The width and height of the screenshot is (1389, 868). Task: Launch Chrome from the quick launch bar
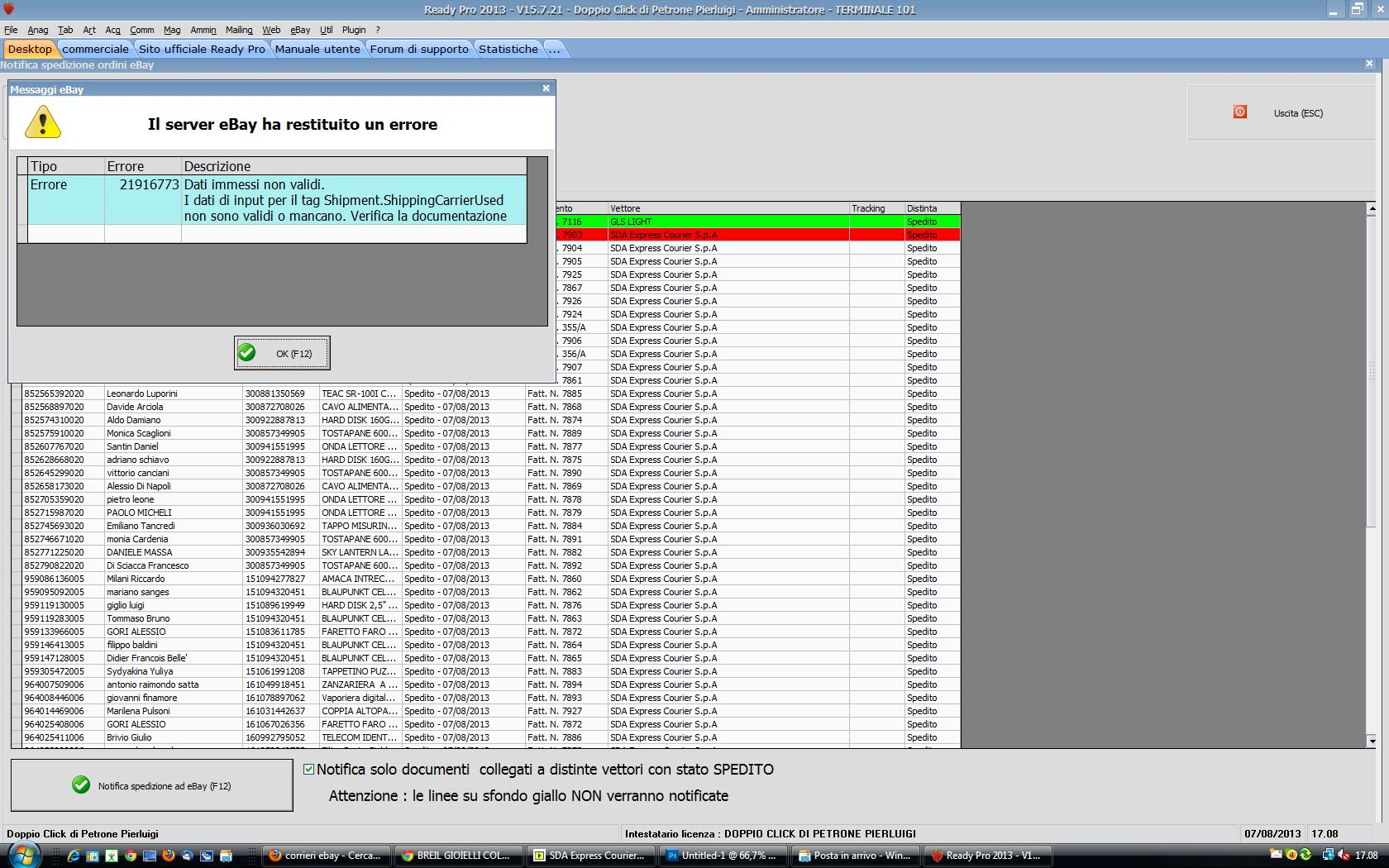coord(131,856)
